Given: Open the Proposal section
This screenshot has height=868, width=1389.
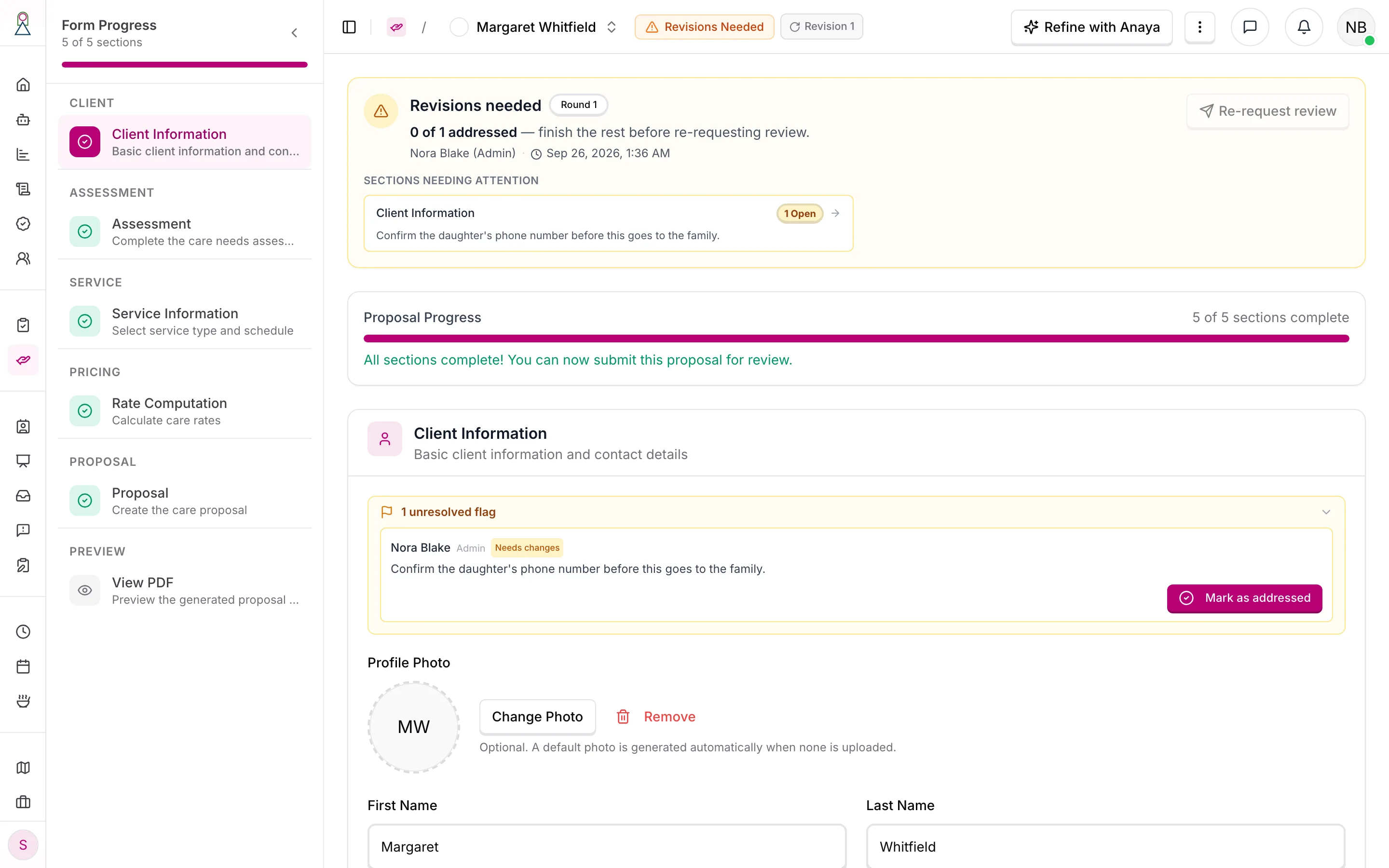Looking at the screenshot, I should [185, 501].
